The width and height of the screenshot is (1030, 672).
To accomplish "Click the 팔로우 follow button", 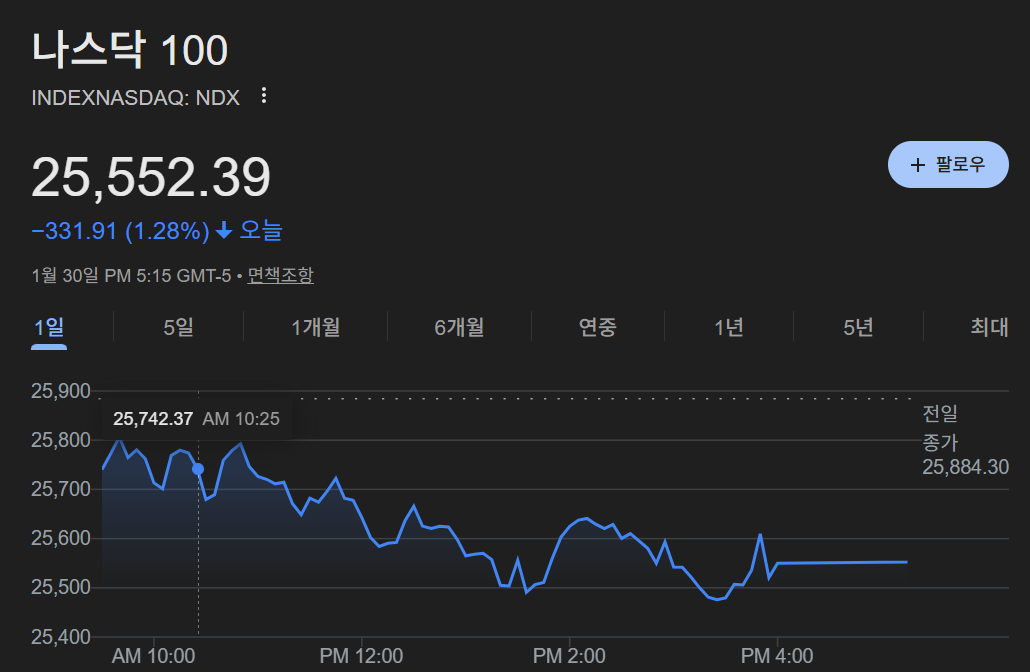I will coord(948,164).
